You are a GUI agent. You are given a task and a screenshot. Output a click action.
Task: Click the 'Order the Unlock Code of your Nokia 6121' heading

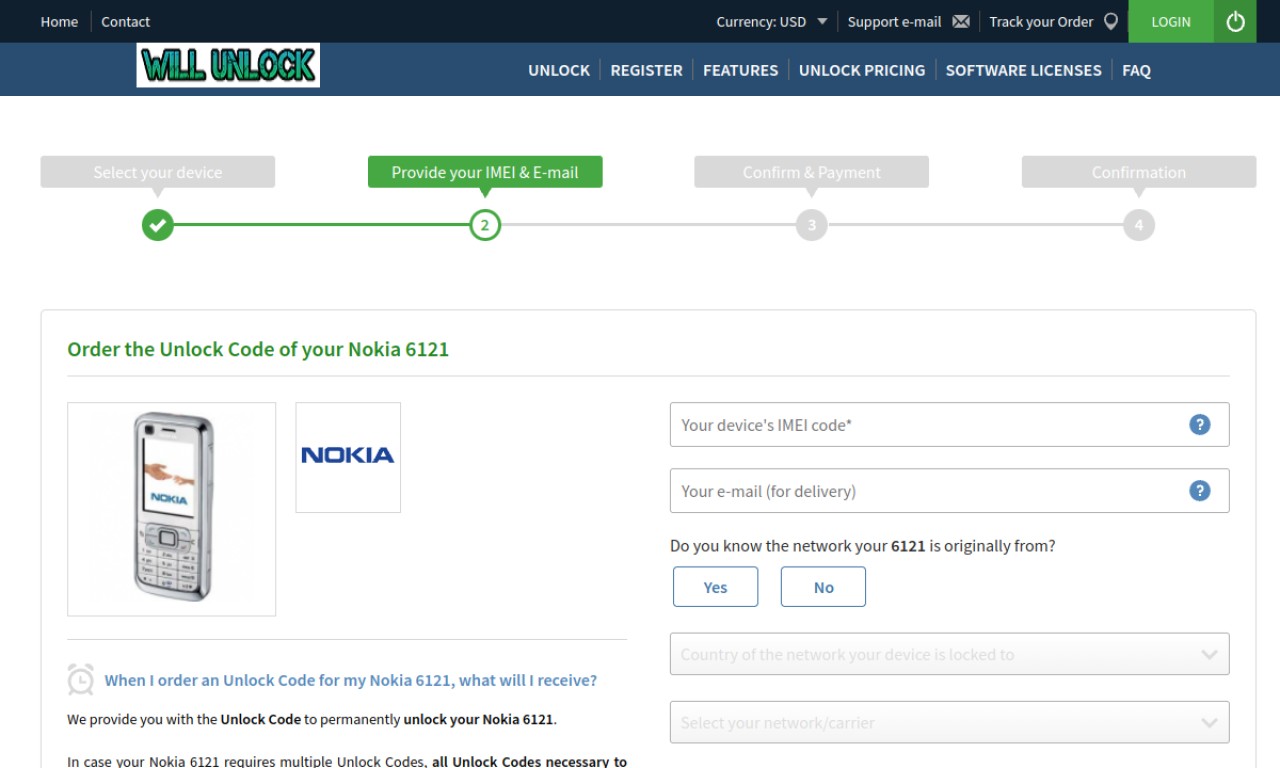[258, 349]
